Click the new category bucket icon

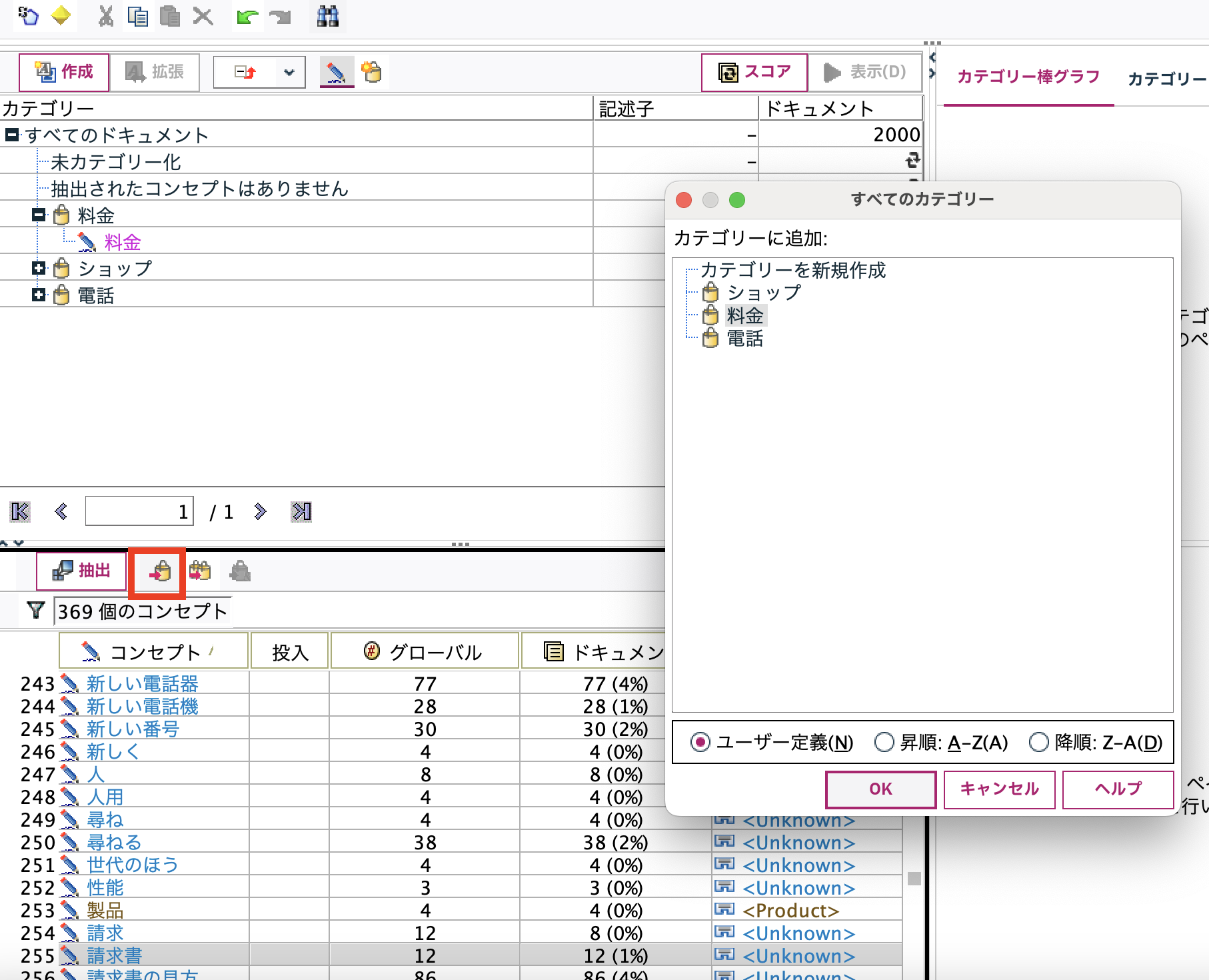373,72
